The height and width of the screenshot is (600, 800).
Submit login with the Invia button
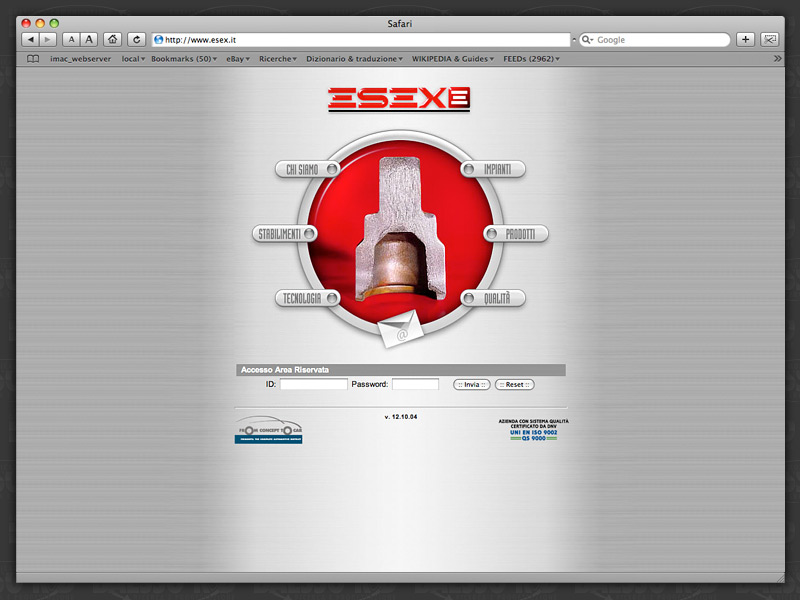point(472,385)
